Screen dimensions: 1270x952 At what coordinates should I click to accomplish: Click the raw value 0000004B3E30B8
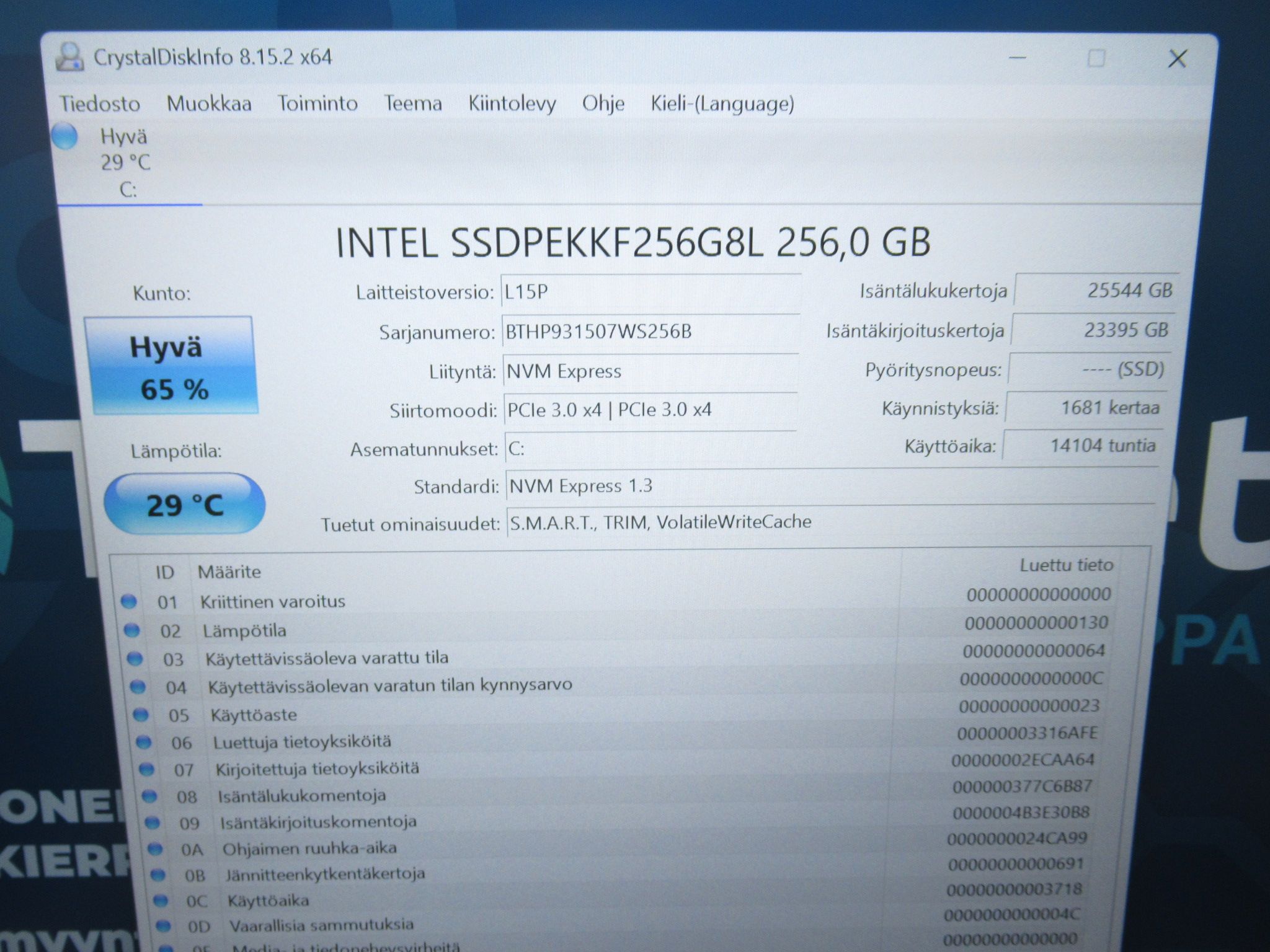[x=1021, y=813]
